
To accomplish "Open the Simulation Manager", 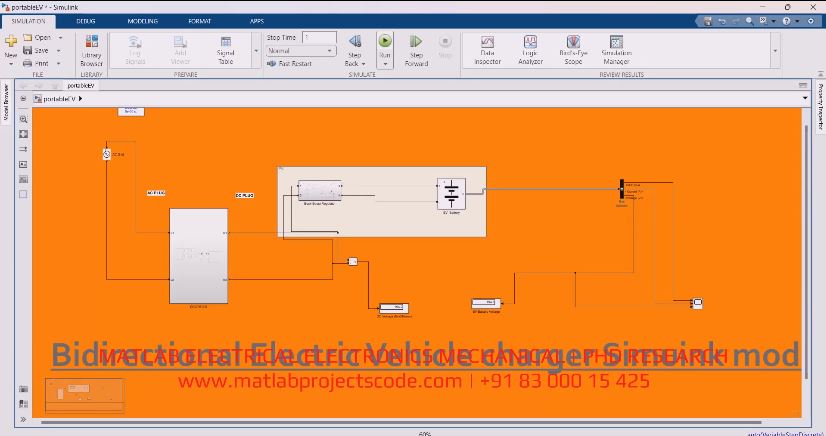I will coord(616,51).
